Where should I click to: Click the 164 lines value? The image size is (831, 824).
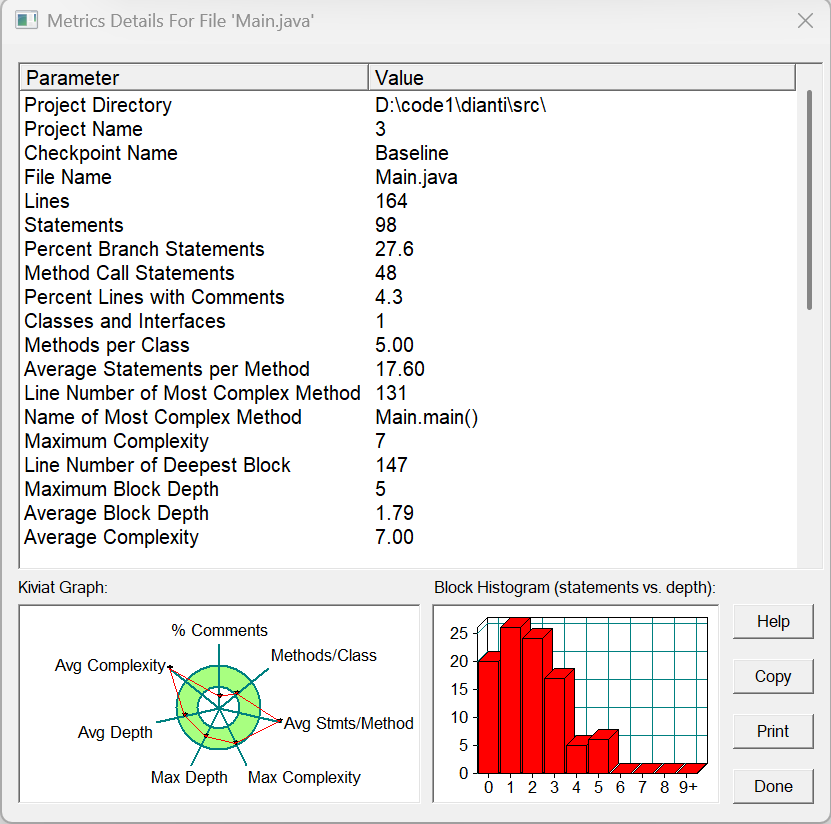(x=391, y=201)
